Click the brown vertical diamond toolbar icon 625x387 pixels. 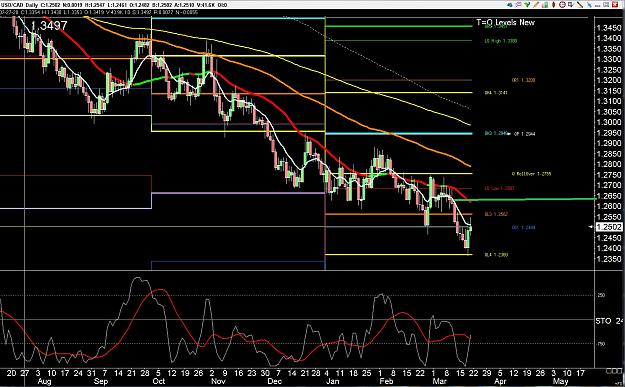point(554,5)
